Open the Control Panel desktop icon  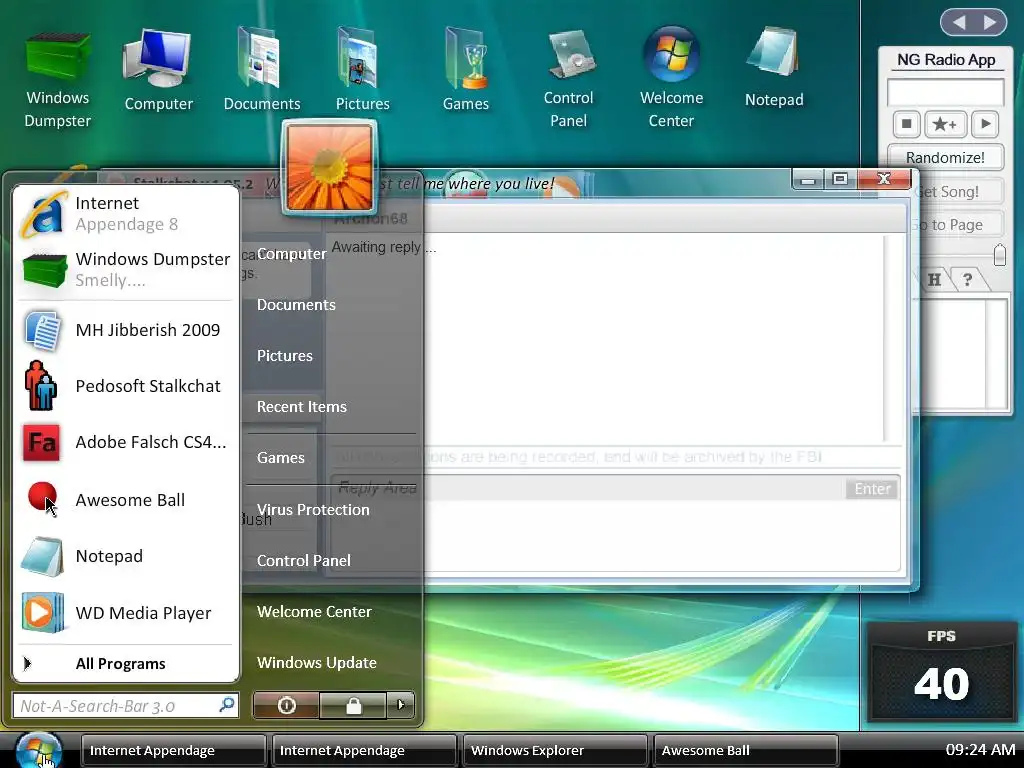568,80
